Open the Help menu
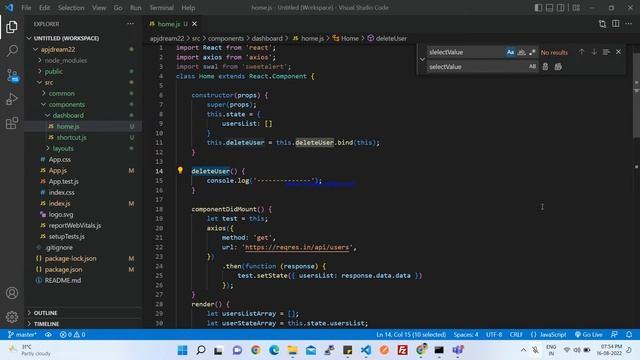The width and height of the screenshot is (640, 360). (188, 8)
